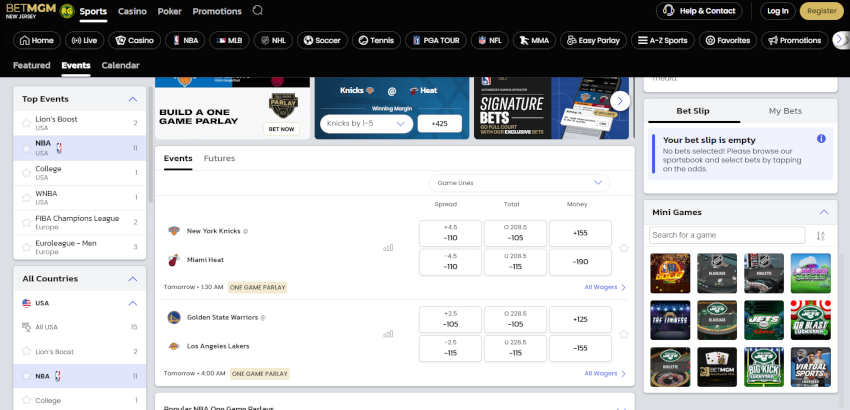Pick Lakers moneyline -155
The height and width of the screenshot is (410, 850).
pos(580,348)
